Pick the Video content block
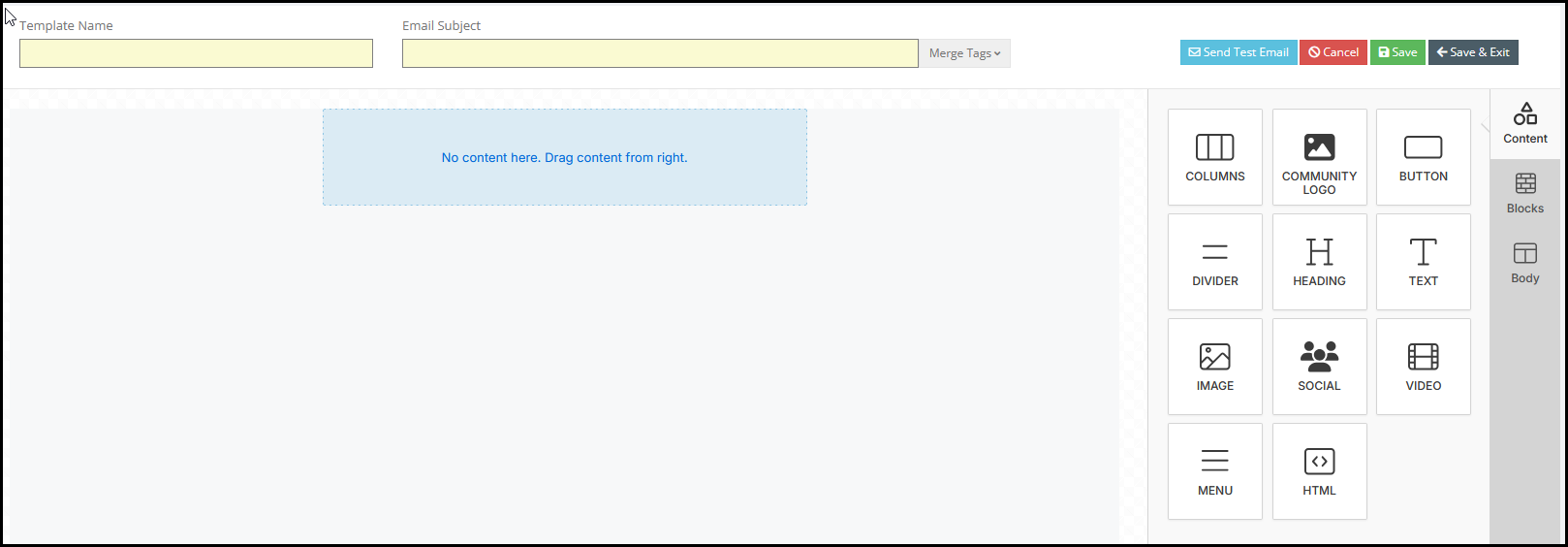The width and height of the screenshot is (1568, 547). coord(1423,367)
